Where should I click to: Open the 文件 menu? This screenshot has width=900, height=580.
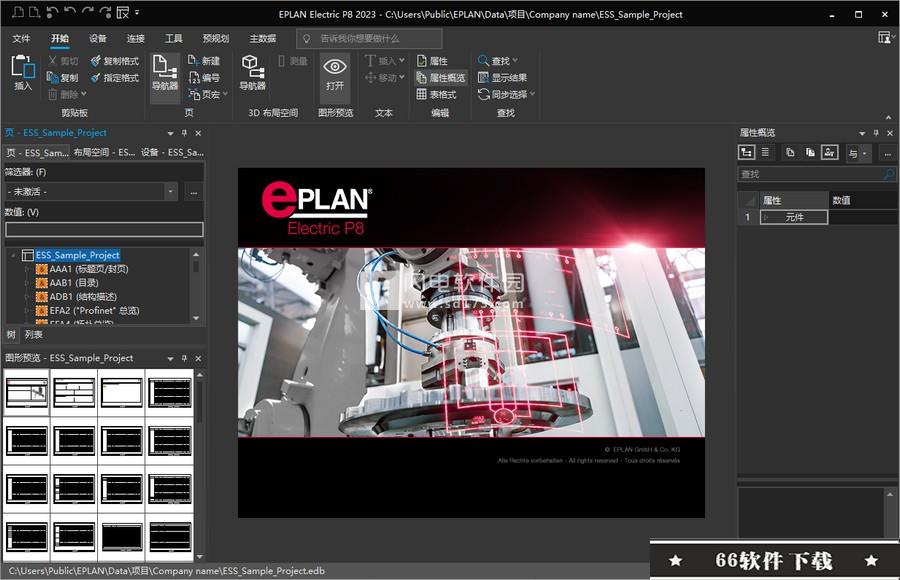click(21, 38)
